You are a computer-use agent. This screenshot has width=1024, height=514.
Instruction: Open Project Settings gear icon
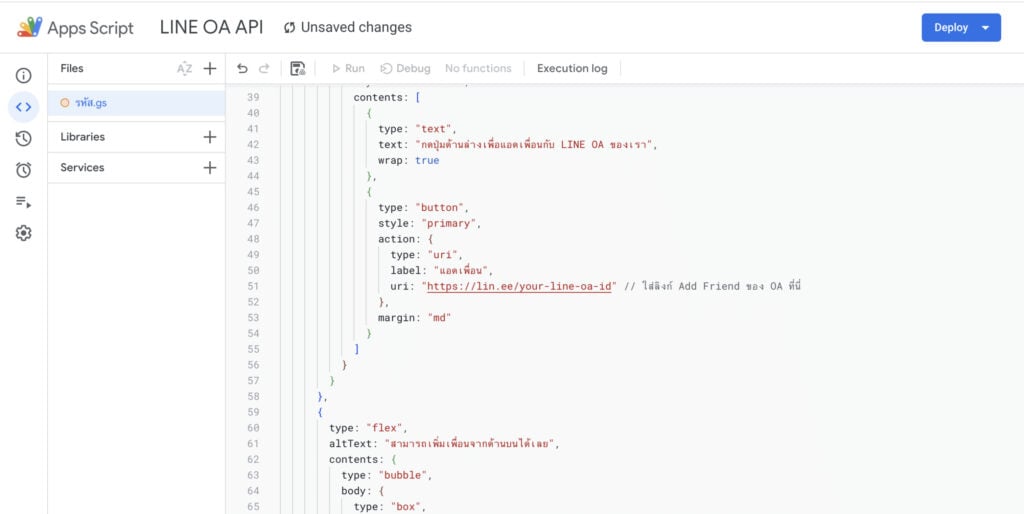coord(24,233)
